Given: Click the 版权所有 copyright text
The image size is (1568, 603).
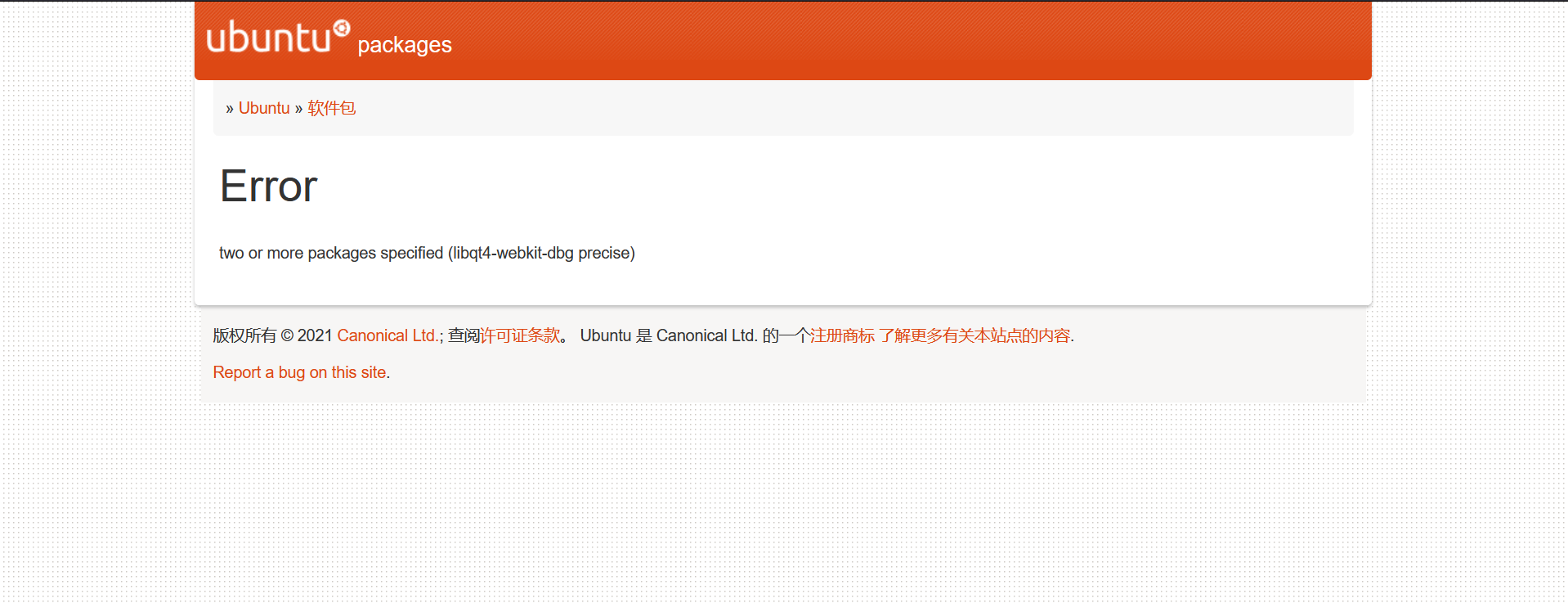Looking at the screenshot, I should (244, 335).
